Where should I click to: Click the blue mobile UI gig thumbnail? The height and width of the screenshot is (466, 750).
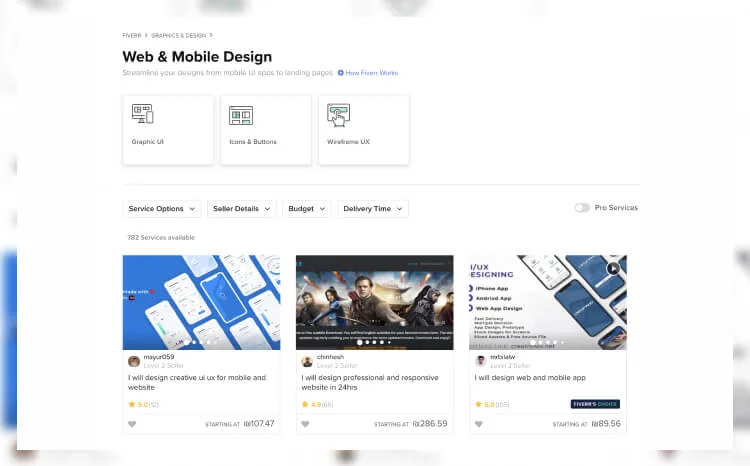point(201,301)
